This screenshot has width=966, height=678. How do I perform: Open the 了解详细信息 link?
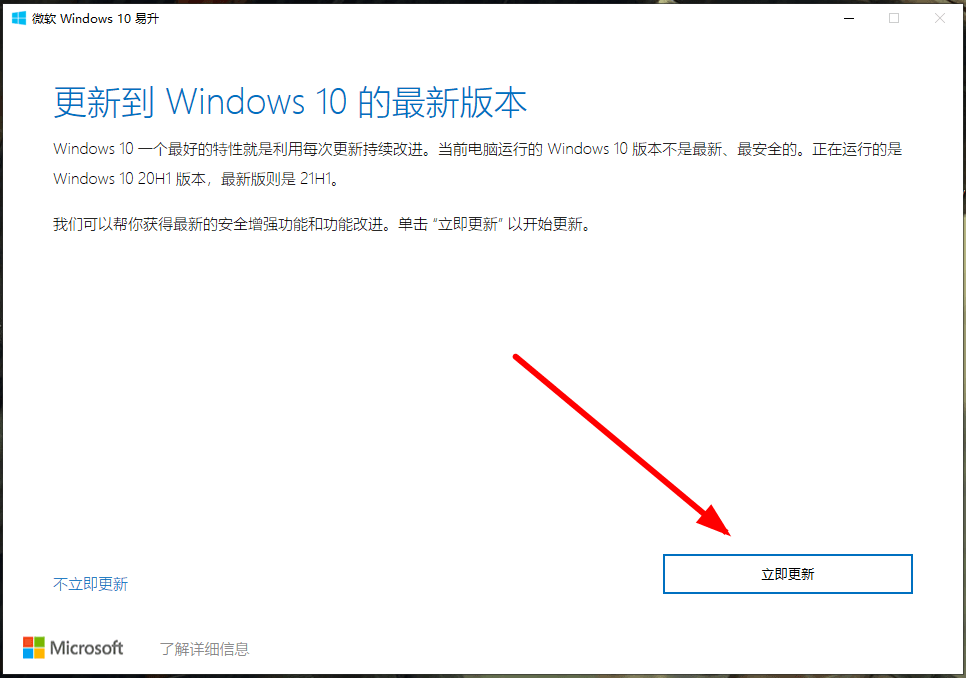click(205, 649)
